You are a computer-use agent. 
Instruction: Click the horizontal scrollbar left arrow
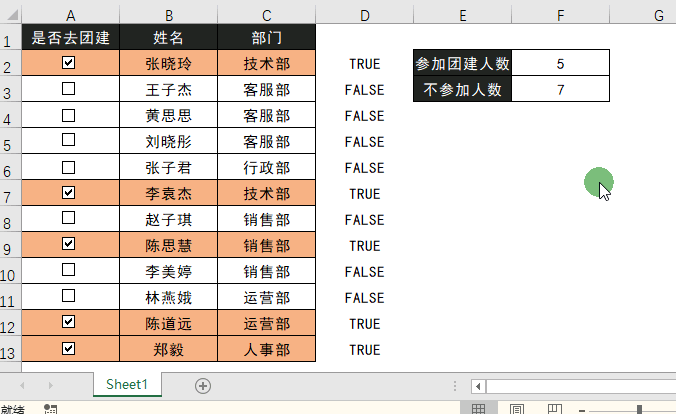(x=478, y=386)
